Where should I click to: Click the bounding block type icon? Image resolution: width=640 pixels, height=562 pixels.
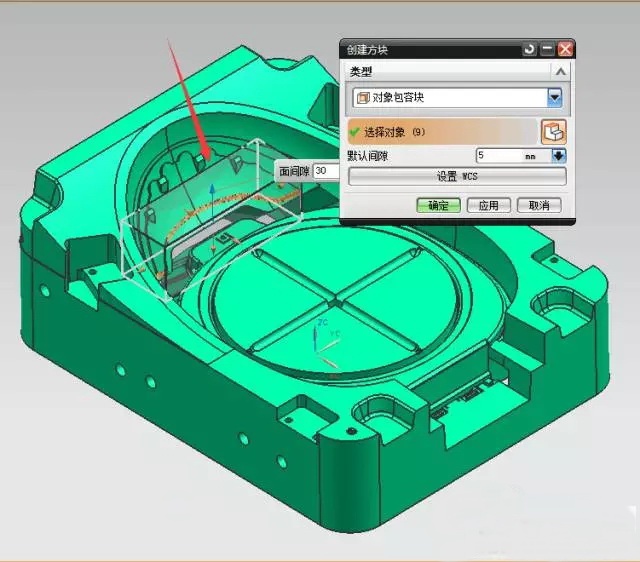(x=362, y=98)
